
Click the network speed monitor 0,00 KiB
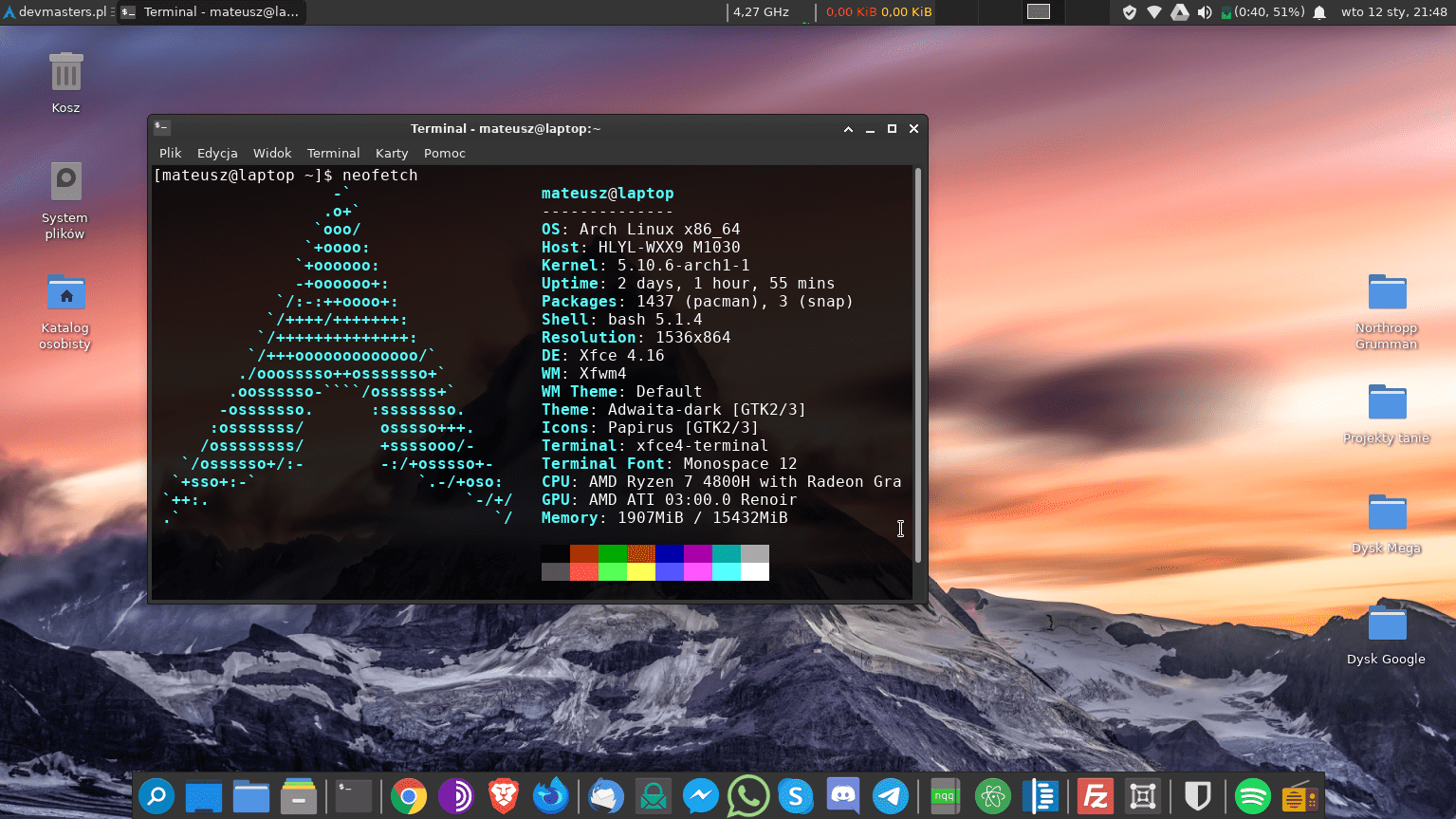[878, 11]
